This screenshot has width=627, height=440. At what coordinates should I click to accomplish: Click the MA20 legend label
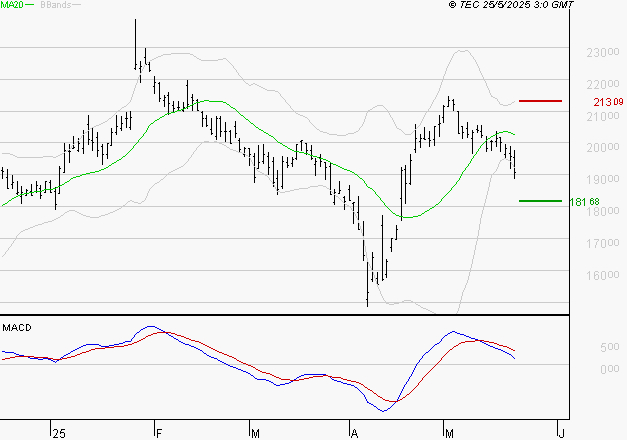[12, 5]
